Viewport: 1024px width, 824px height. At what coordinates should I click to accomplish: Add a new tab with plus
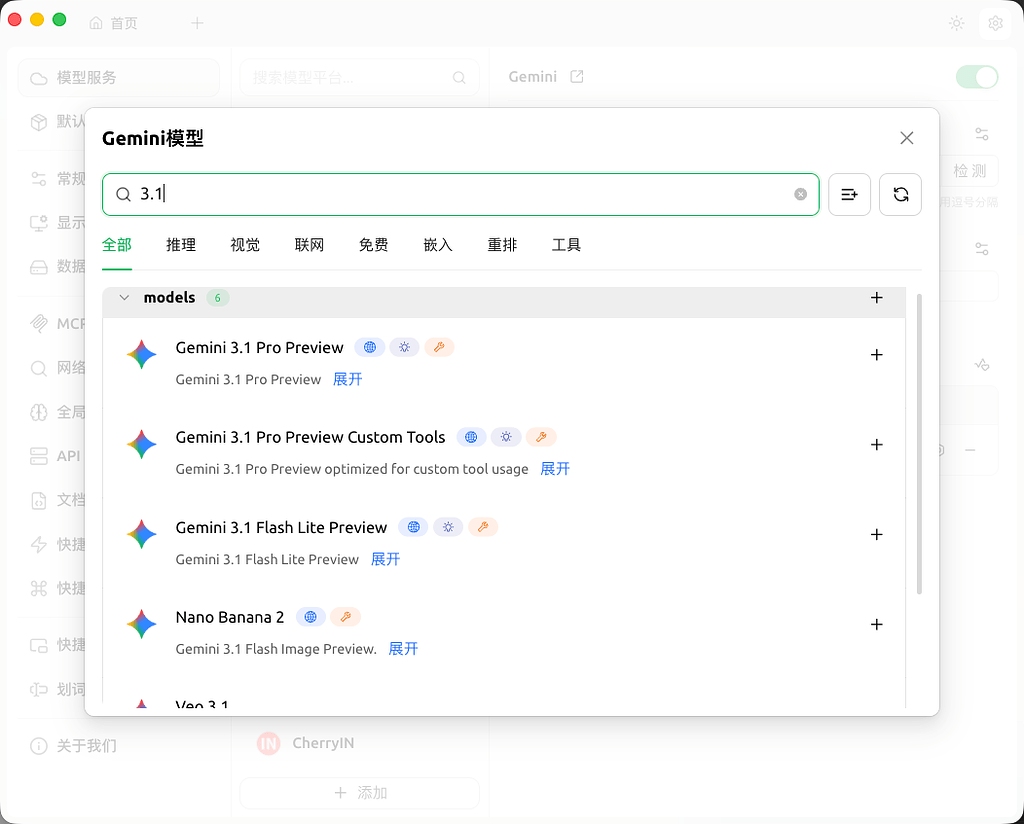click(197, 24)
